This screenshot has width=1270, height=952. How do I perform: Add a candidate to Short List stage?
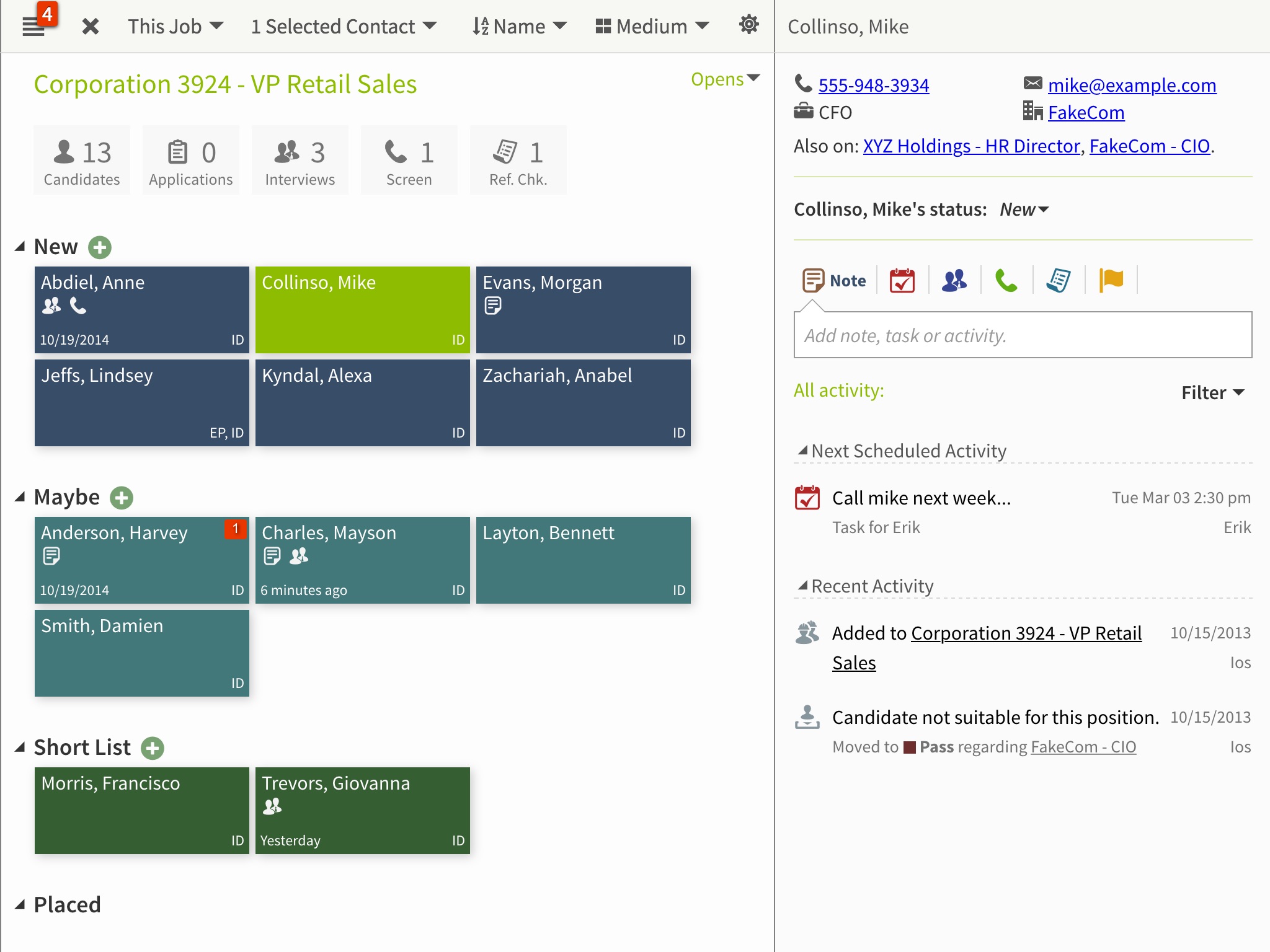[x=153, y=748]
